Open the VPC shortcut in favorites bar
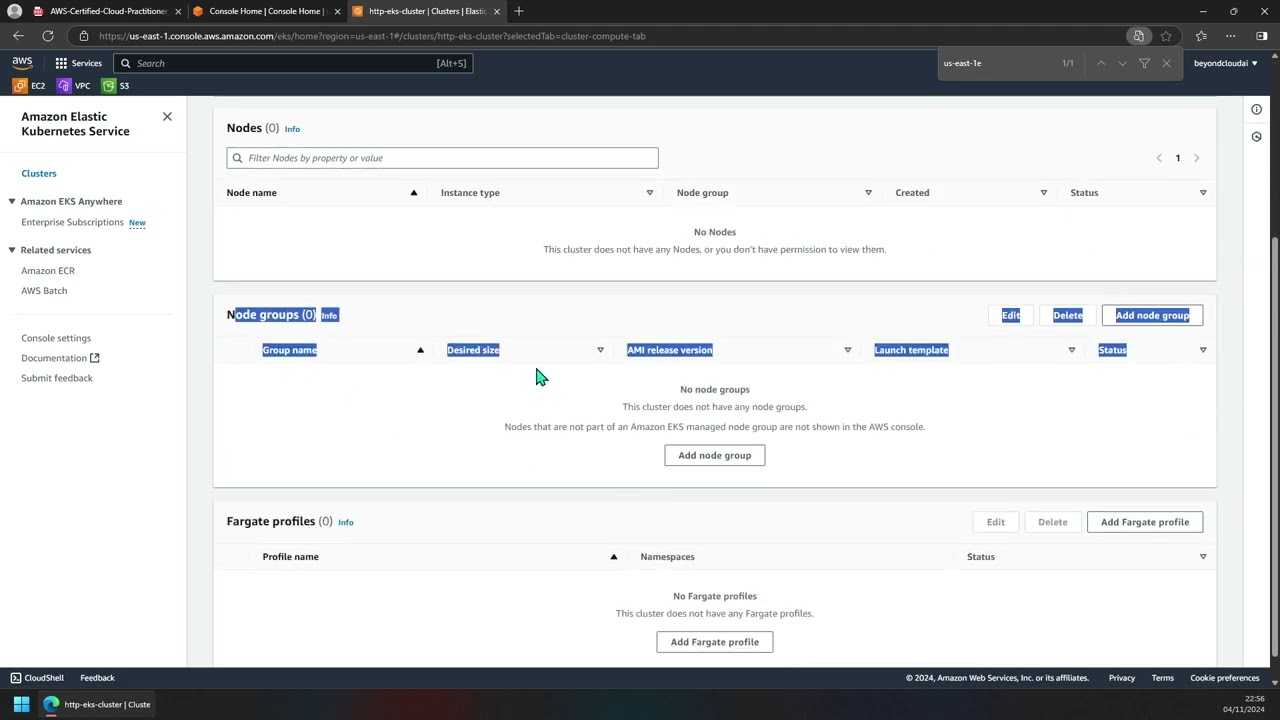This screenshot has height=720, width=1280. (74, 86)
